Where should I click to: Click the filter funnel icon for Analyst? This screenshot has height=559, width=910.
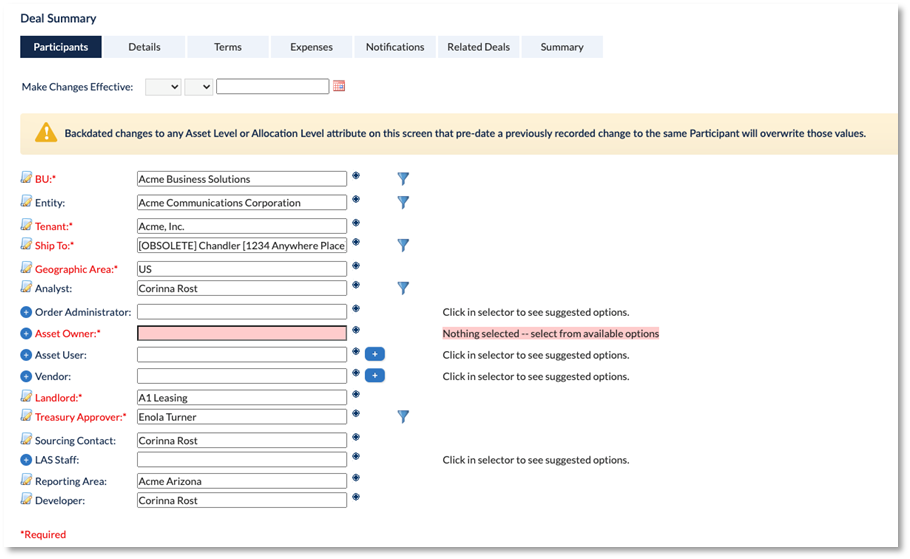[x=403, y=288]
